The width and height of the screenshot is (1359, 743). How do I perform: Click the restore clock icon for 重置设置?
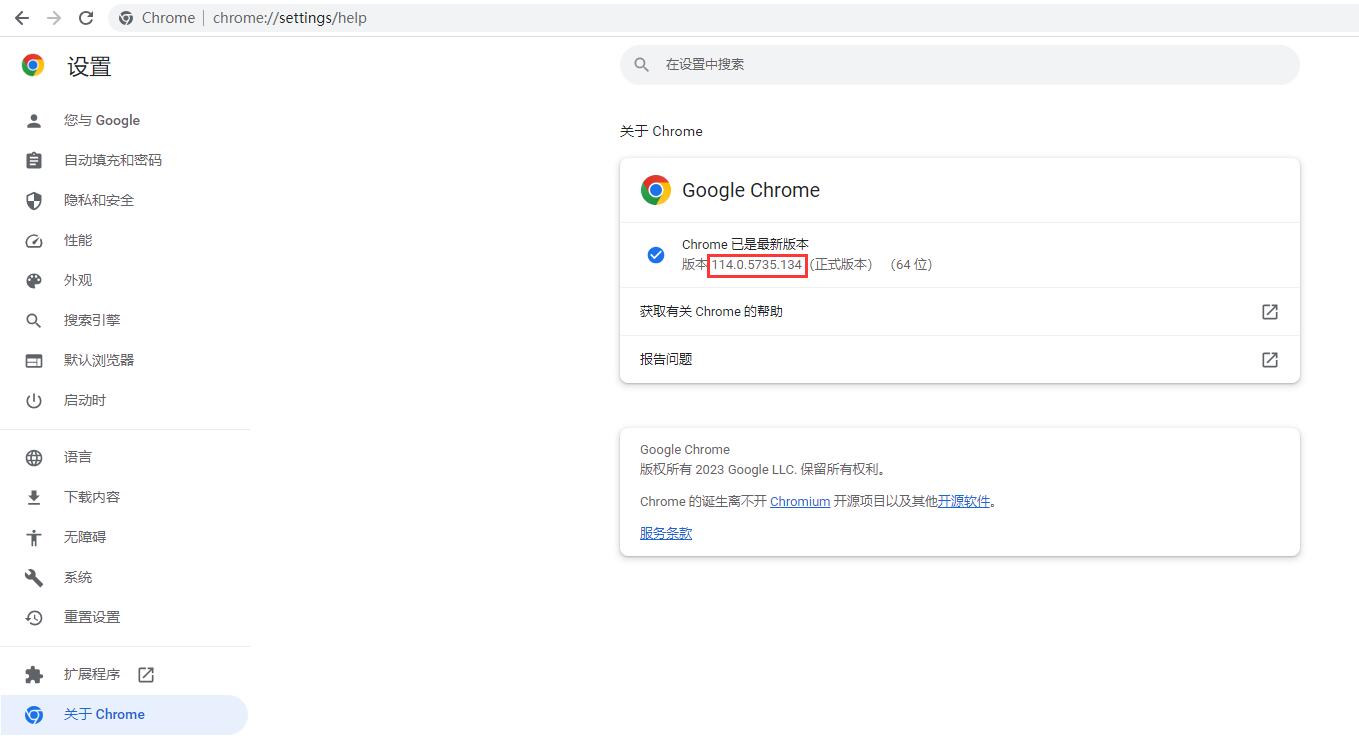tap(34, 617)
